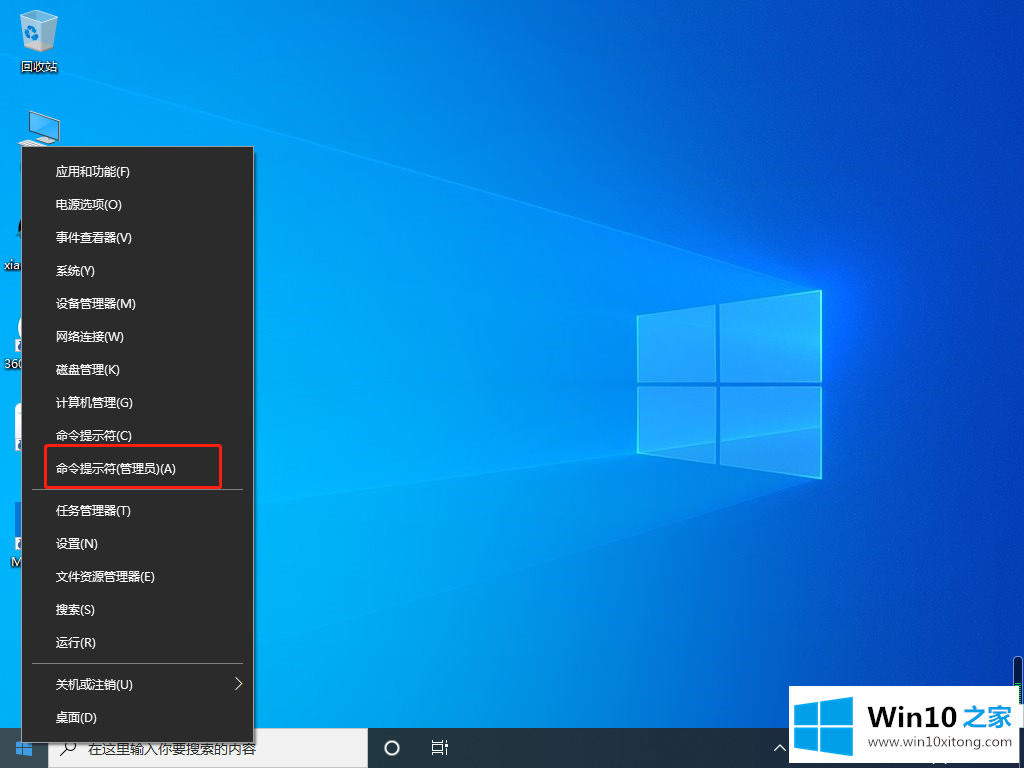
Task: Click the Windows Start button
Action: (x=24, y=748)
